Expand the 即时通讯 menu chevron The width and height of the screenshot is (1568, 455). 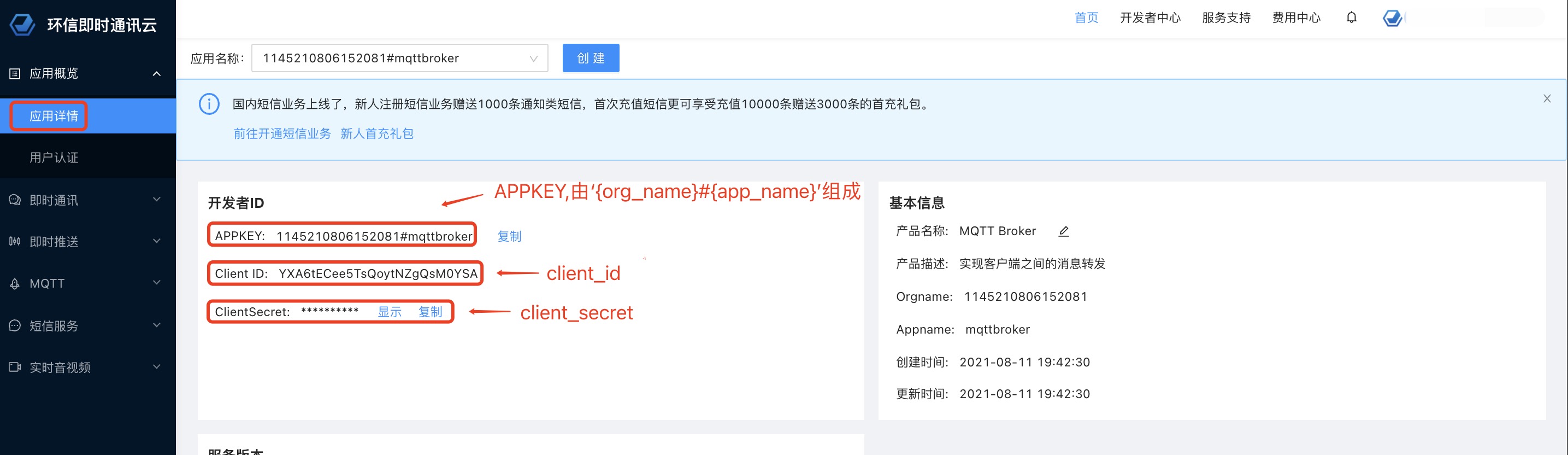(156, 199)
